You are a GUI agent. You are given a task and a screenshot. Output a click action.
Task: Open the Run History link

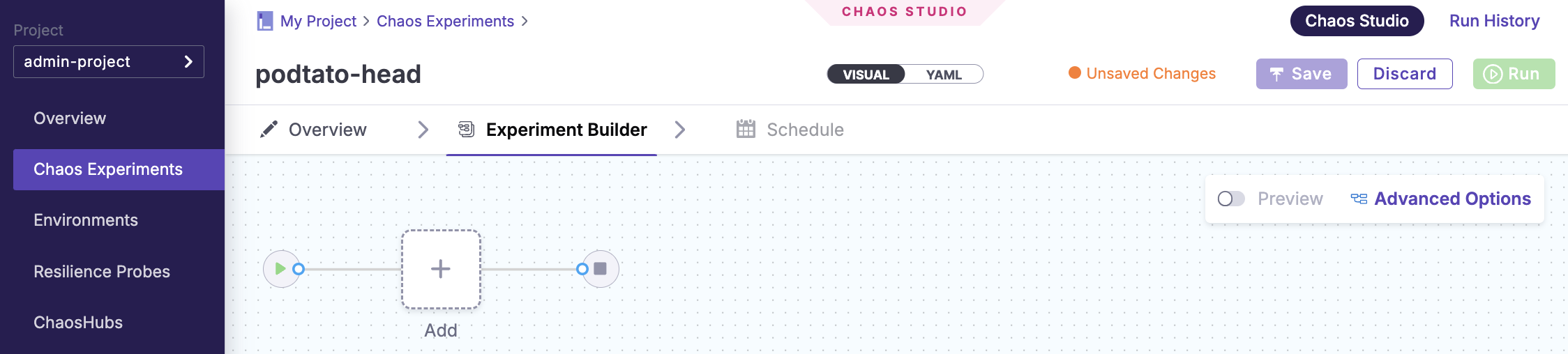[x=1494, y=21]
